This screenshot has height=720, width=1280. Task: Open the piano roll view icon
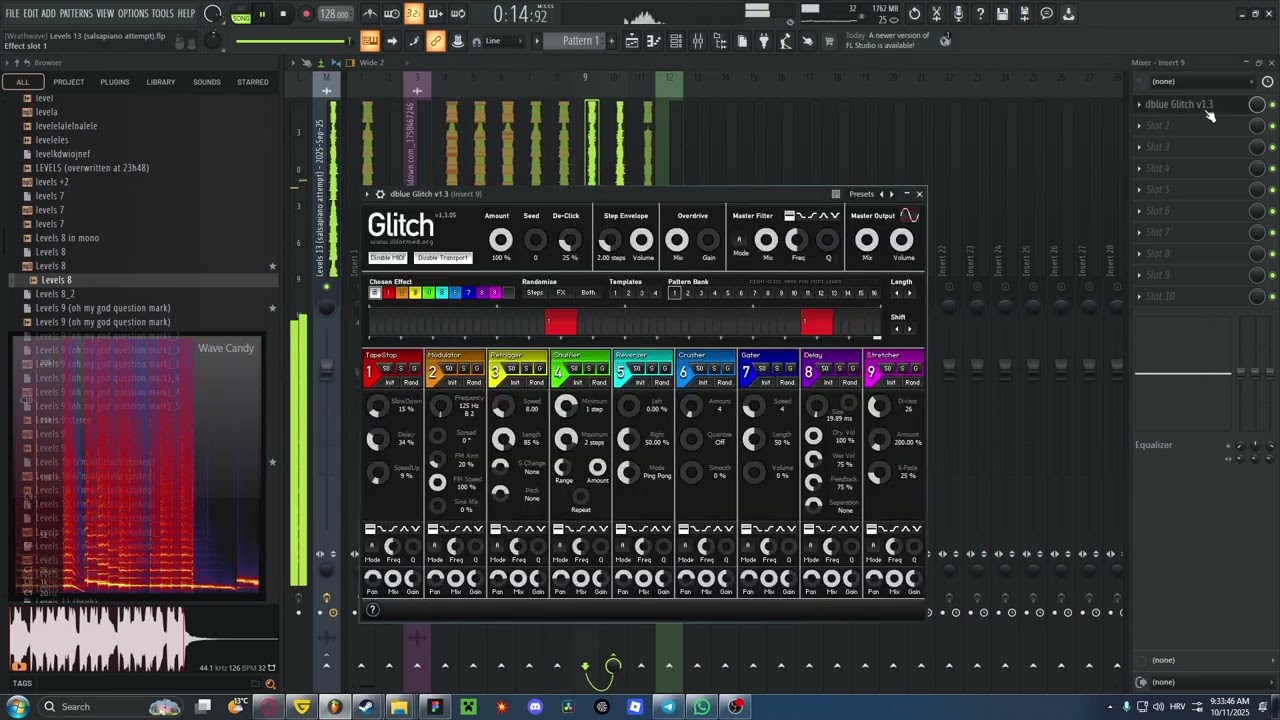click(x=654, y=41)
